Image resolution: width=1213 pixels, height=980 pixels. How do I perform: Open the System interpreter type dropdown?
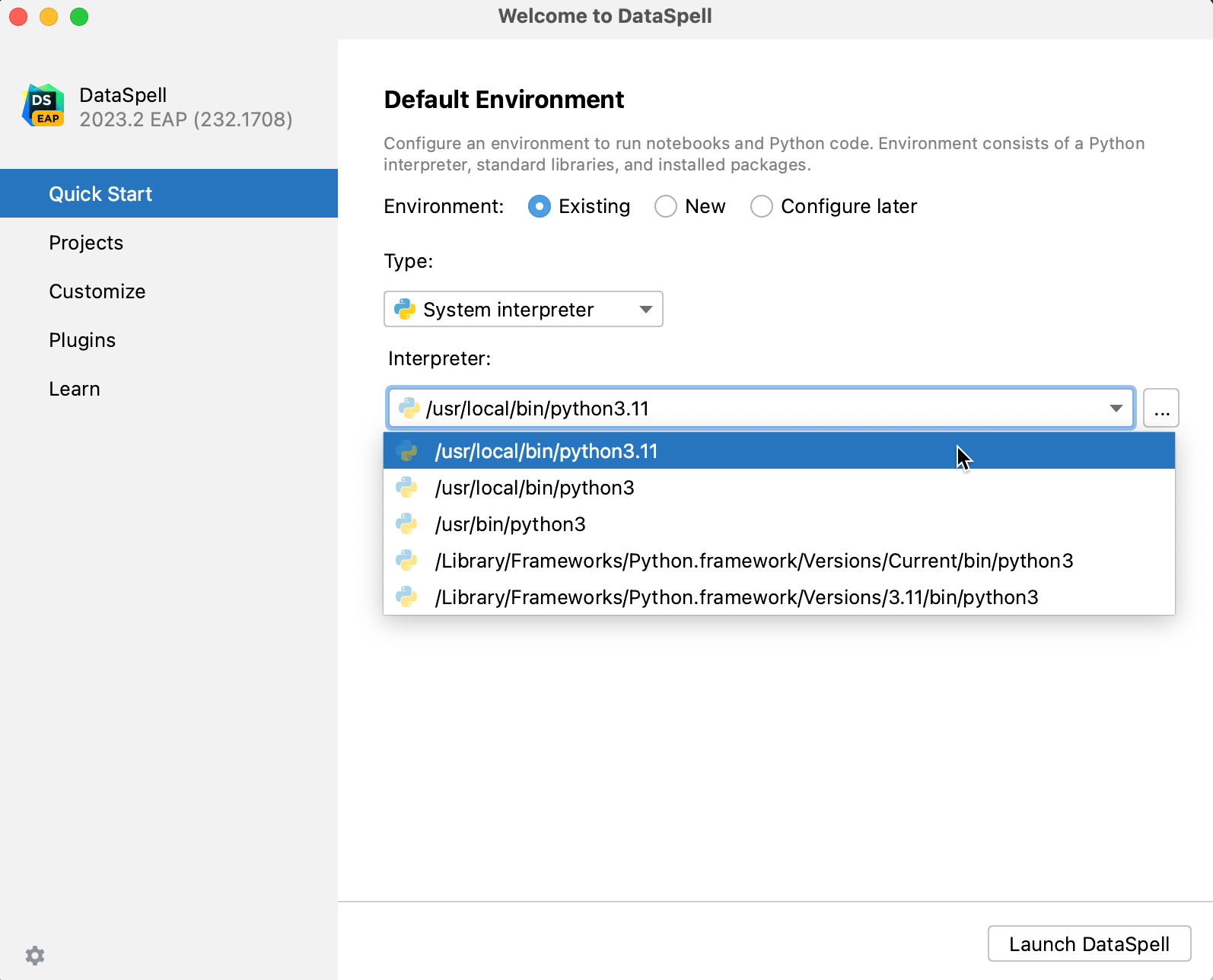click(x=524, y=309)
